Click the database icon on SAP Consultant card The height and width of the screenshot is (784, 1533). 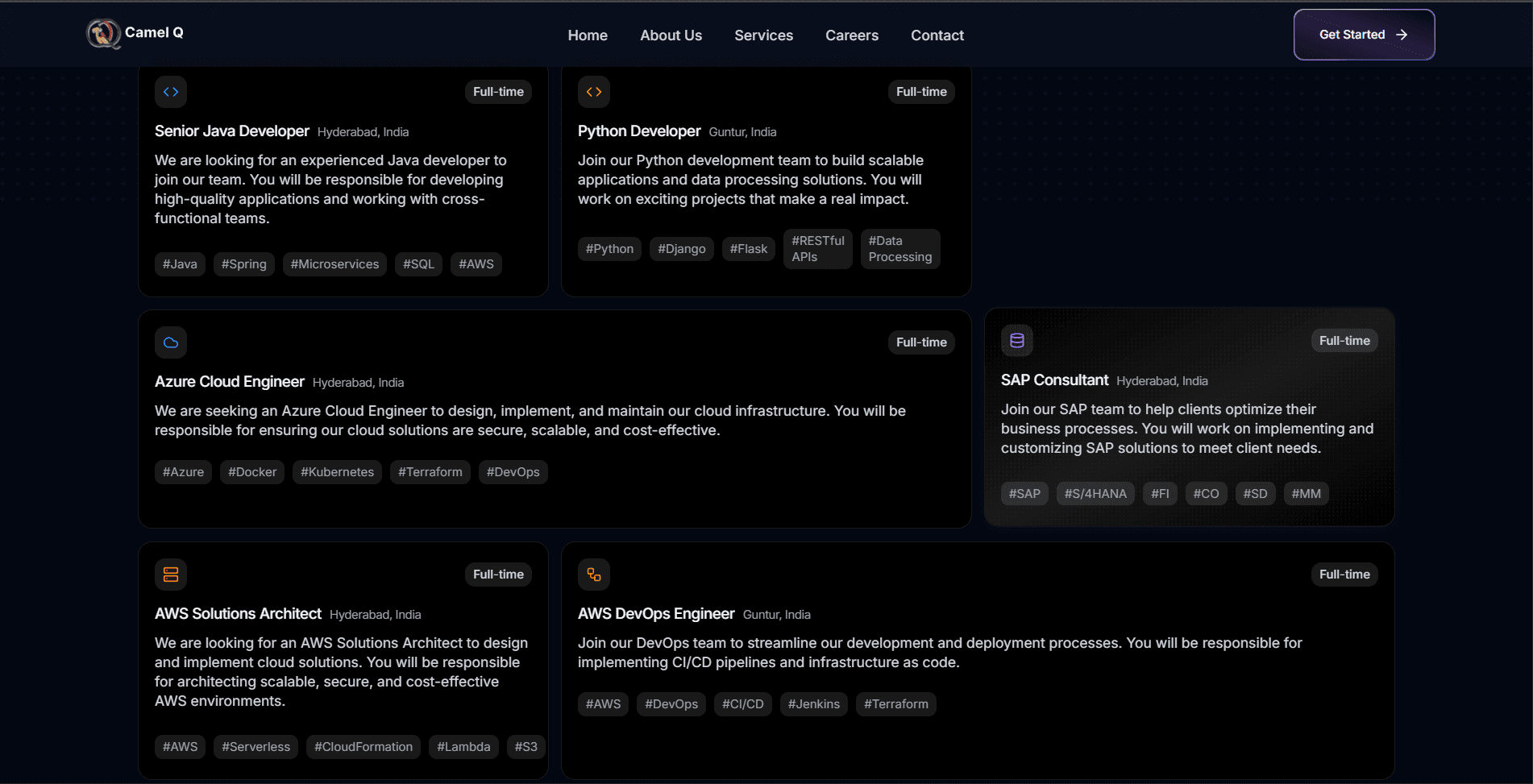1017,341
